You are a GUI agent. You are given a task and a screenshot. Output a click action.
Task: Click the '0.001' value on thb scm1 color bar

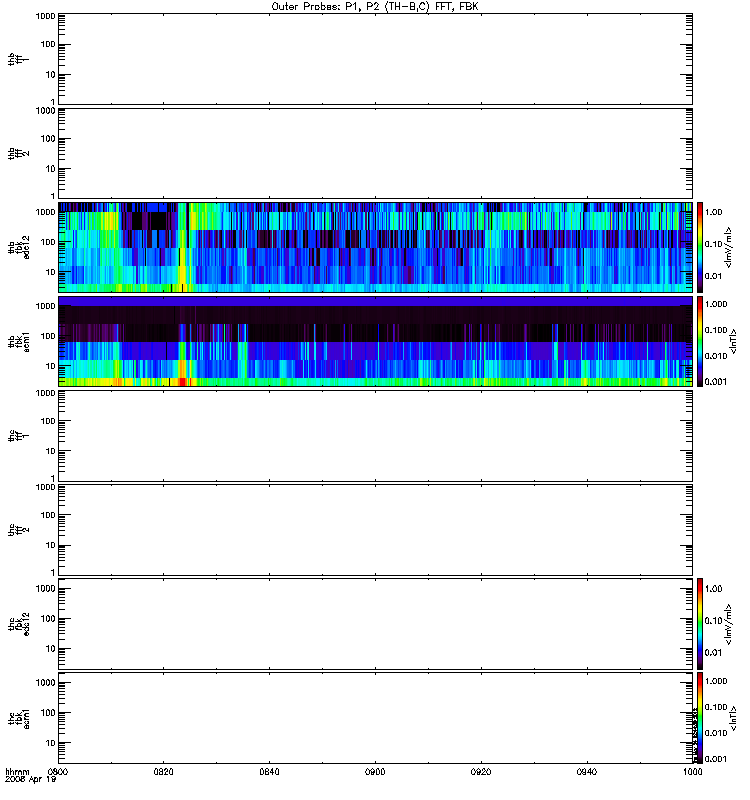(x=716, y=382)
